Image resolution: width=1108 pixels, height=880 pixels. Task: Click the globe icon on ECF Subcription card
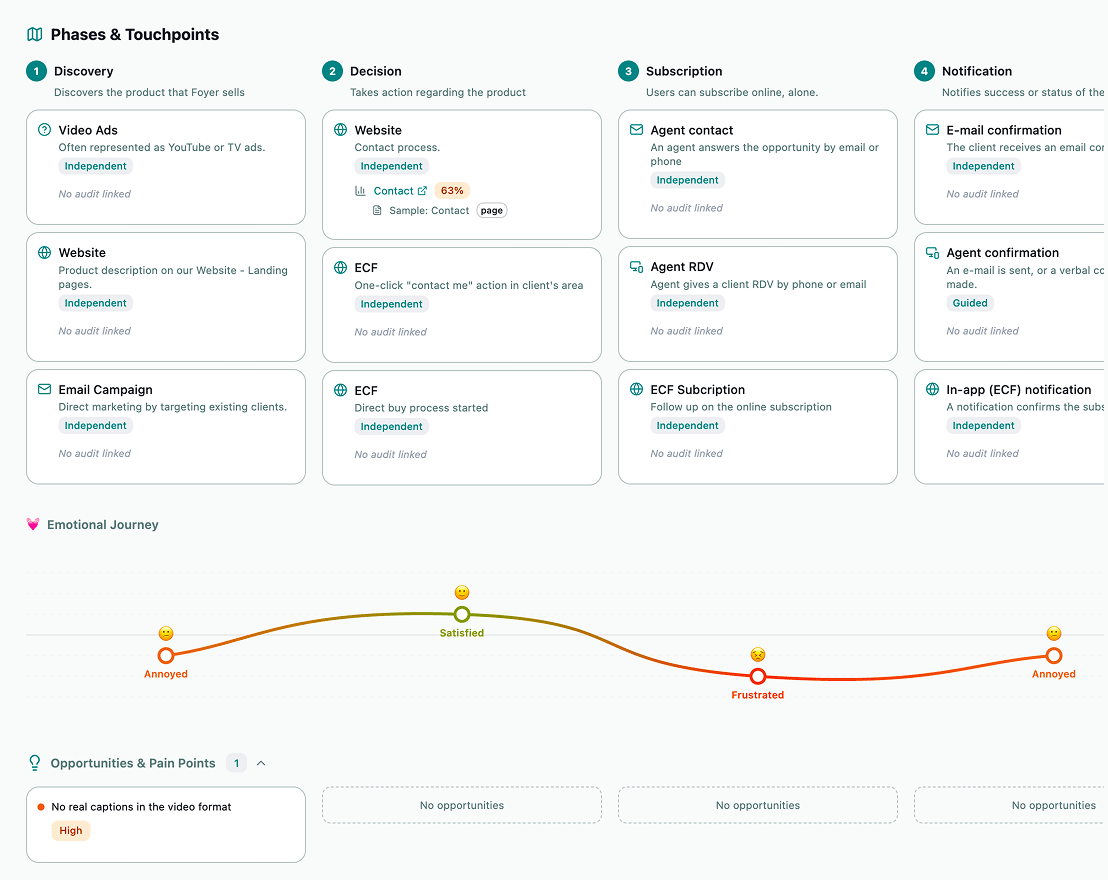tap(637, 389)
